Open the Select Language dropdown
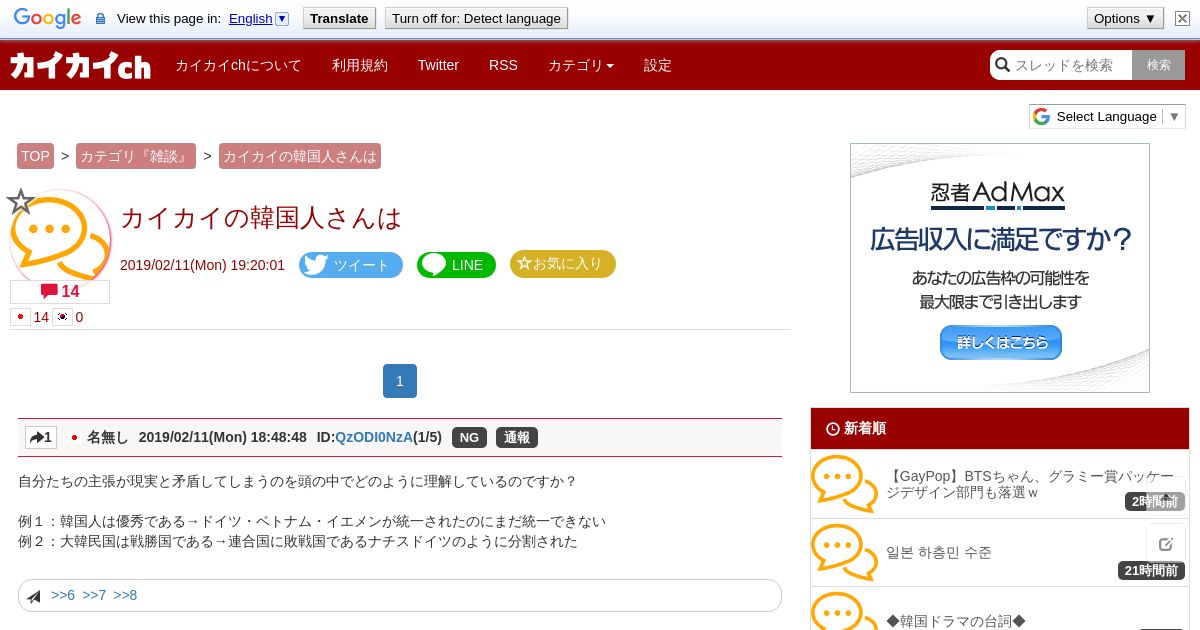The height and width of the screenshot is (630, 1200). pos(1107,116)
